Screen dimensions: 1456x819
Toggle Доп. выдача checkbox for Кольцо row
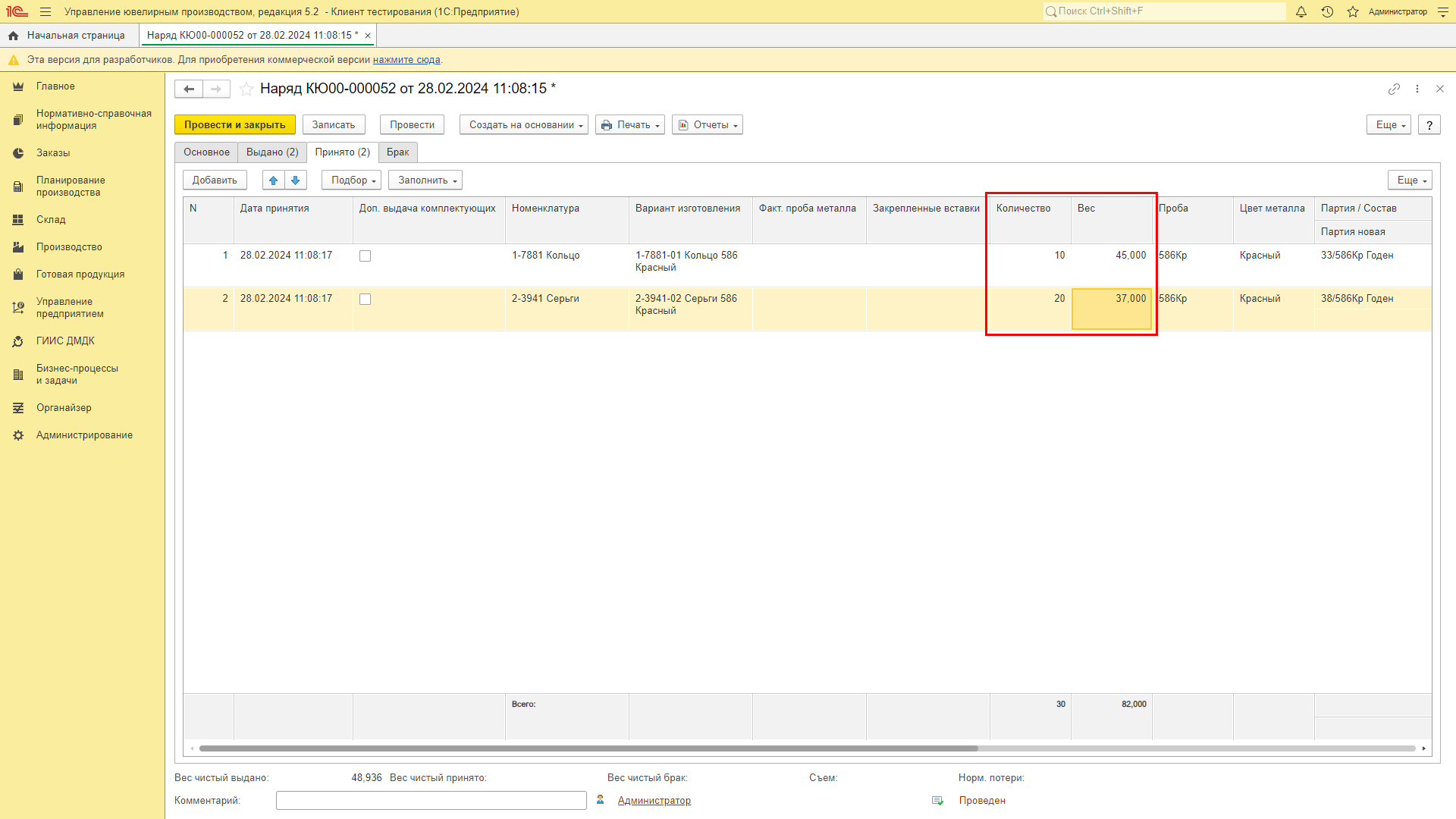click(x=365, y=256)
